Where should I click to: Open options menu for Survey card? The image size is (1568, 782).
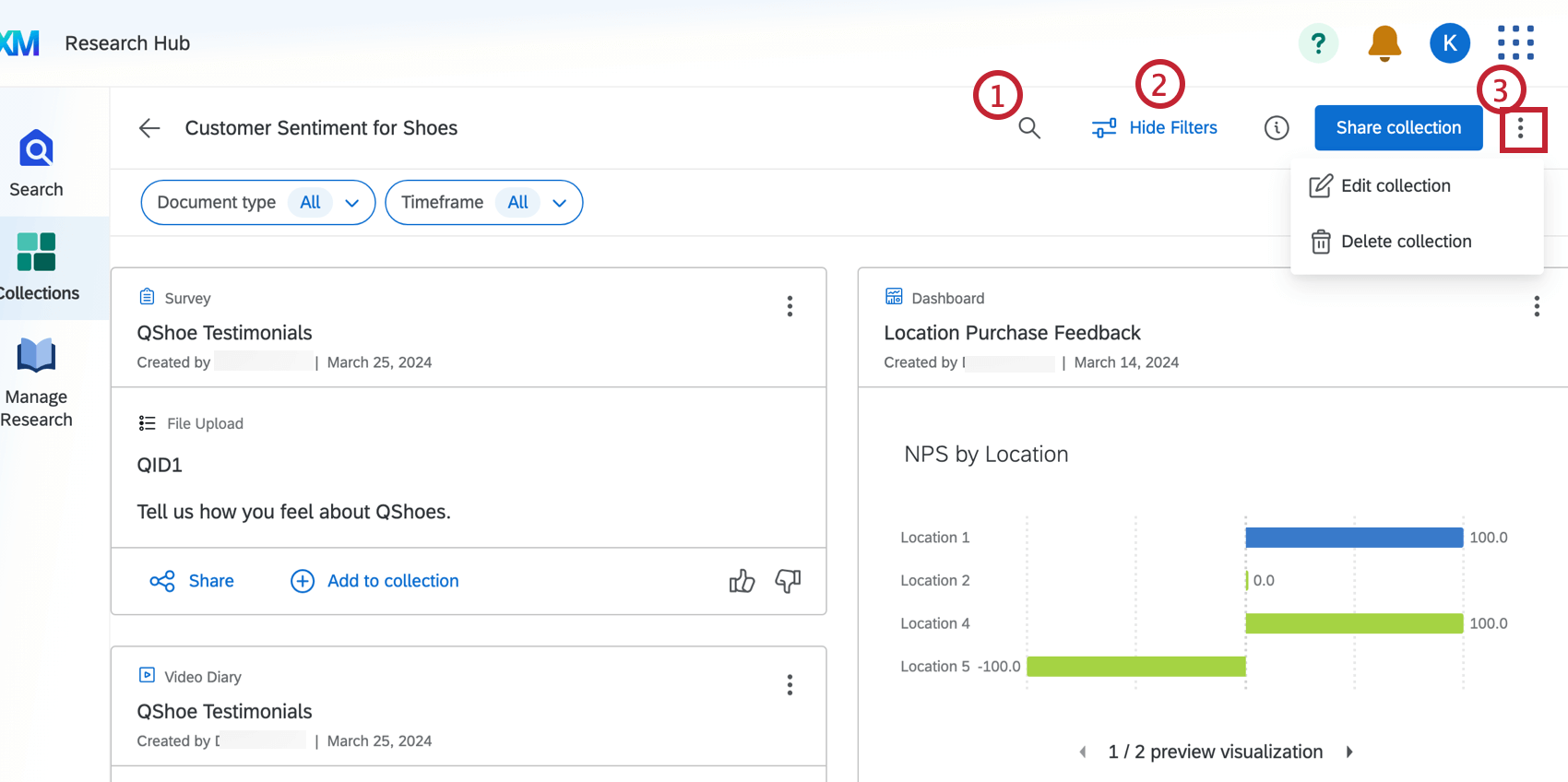[x=790, y=306]
